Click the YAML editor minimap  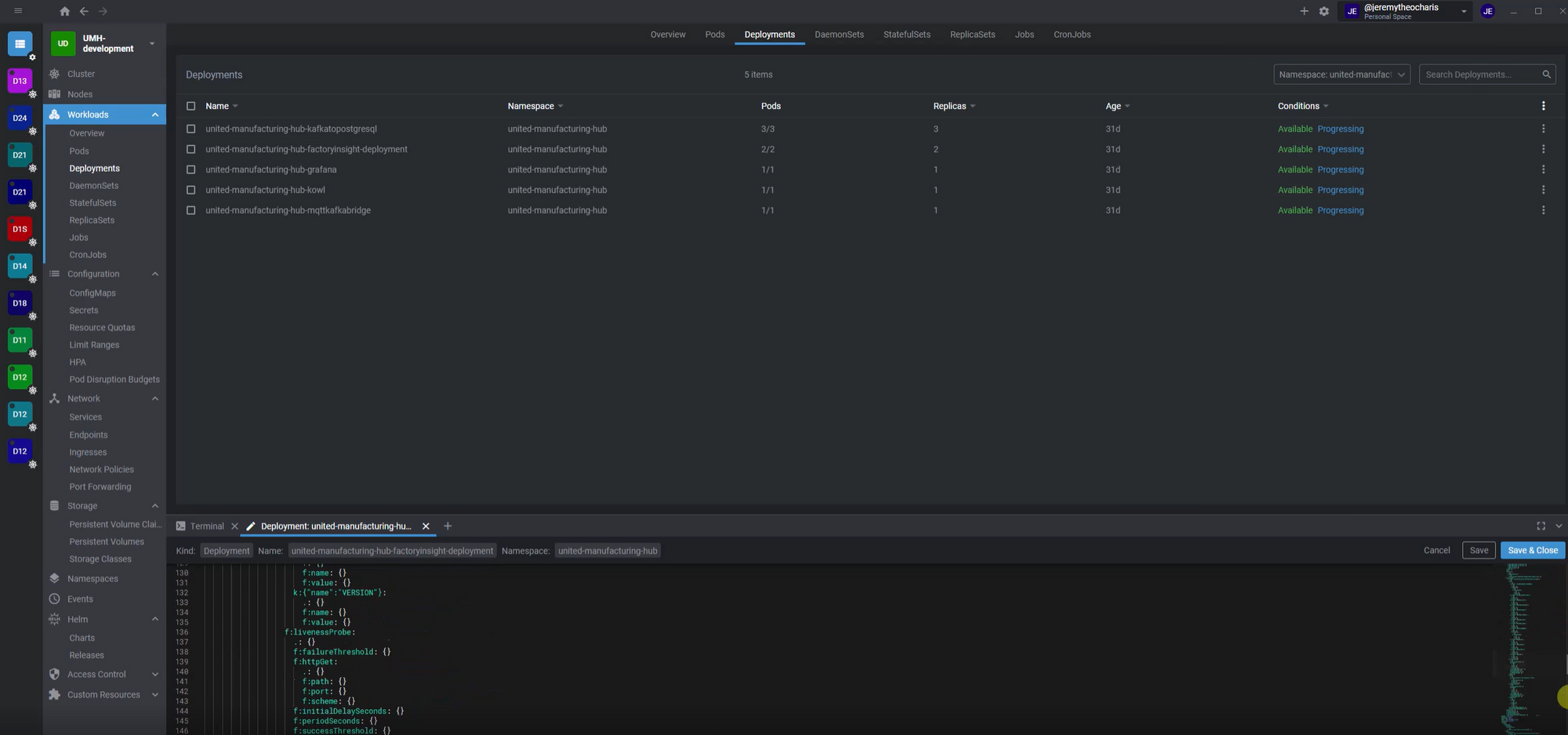click(x=1525, y=649)
